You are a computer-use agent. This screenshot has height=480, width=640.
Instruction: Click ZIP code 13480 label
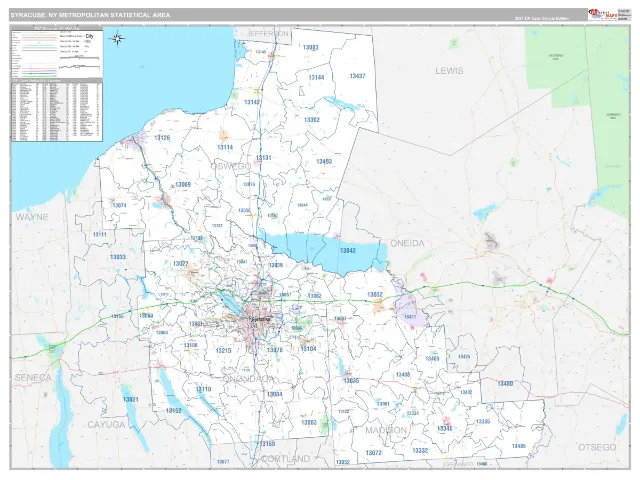pyautogui.click(x=505, y=384)
